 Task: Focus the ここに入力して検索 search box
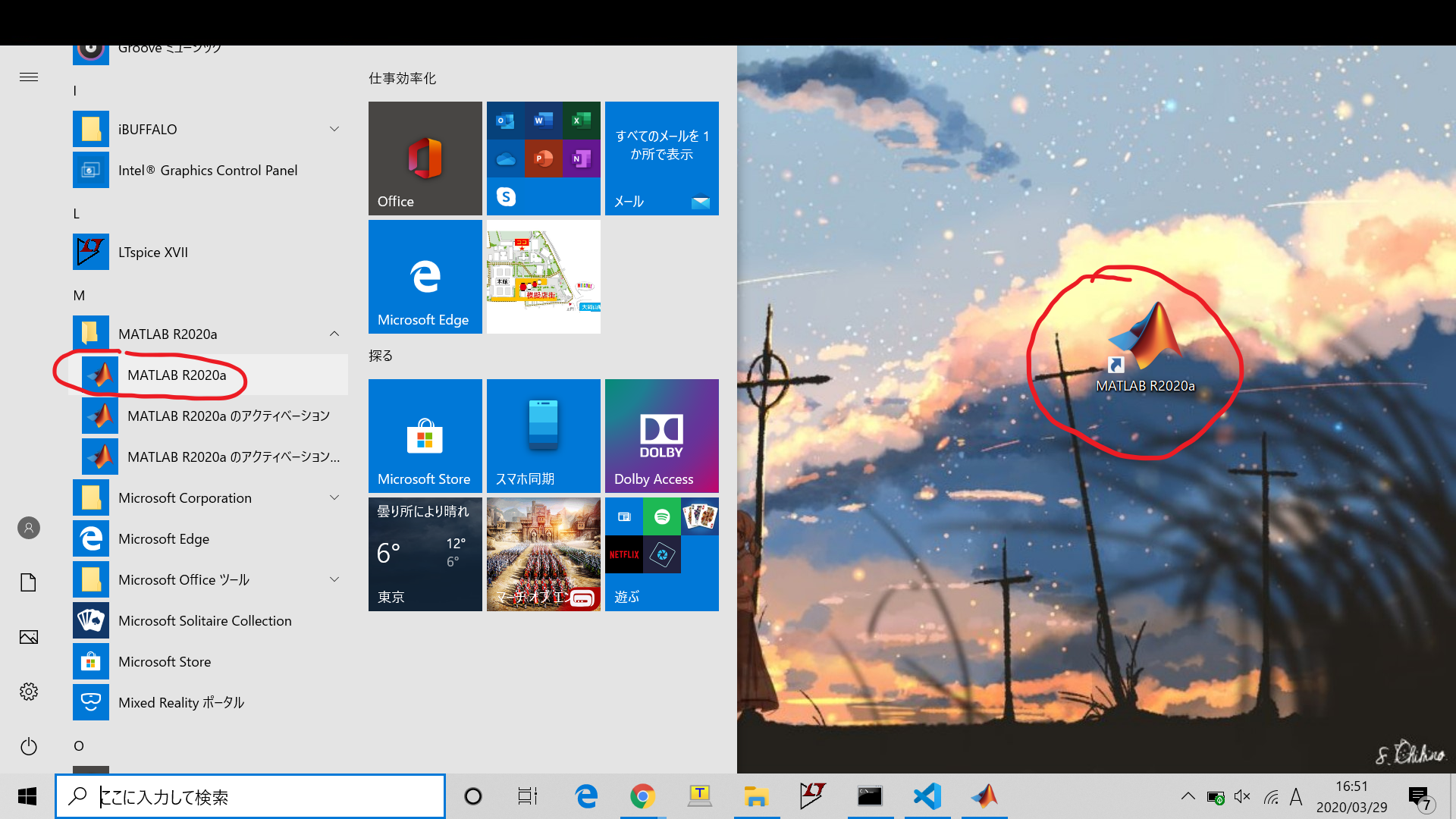click(x=250, y=796)
